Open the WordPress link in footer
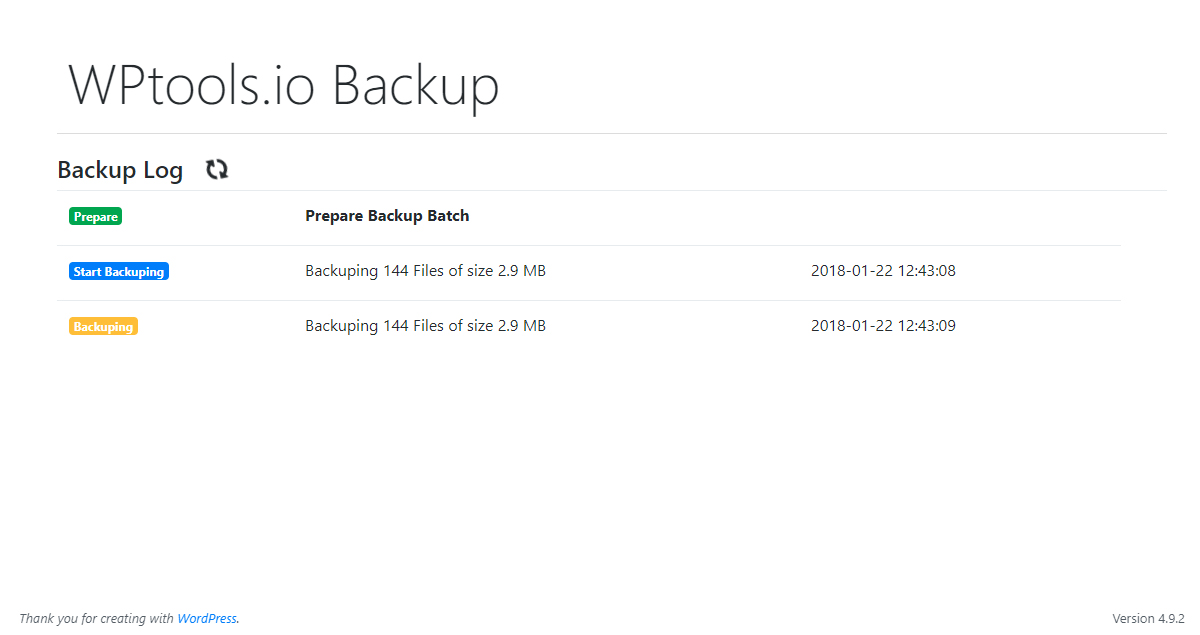 pyautogui.click(x=207, y=619)
